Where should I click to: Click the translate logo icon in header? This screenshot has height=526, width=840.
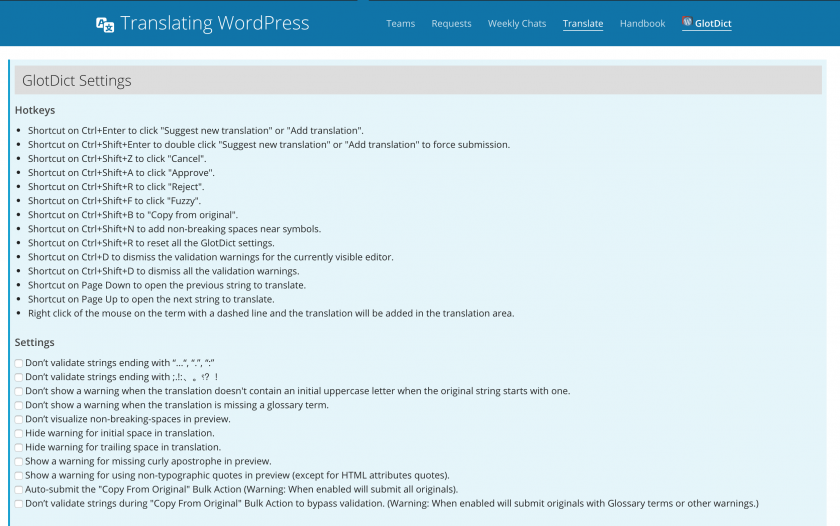[x=105, y=24]
